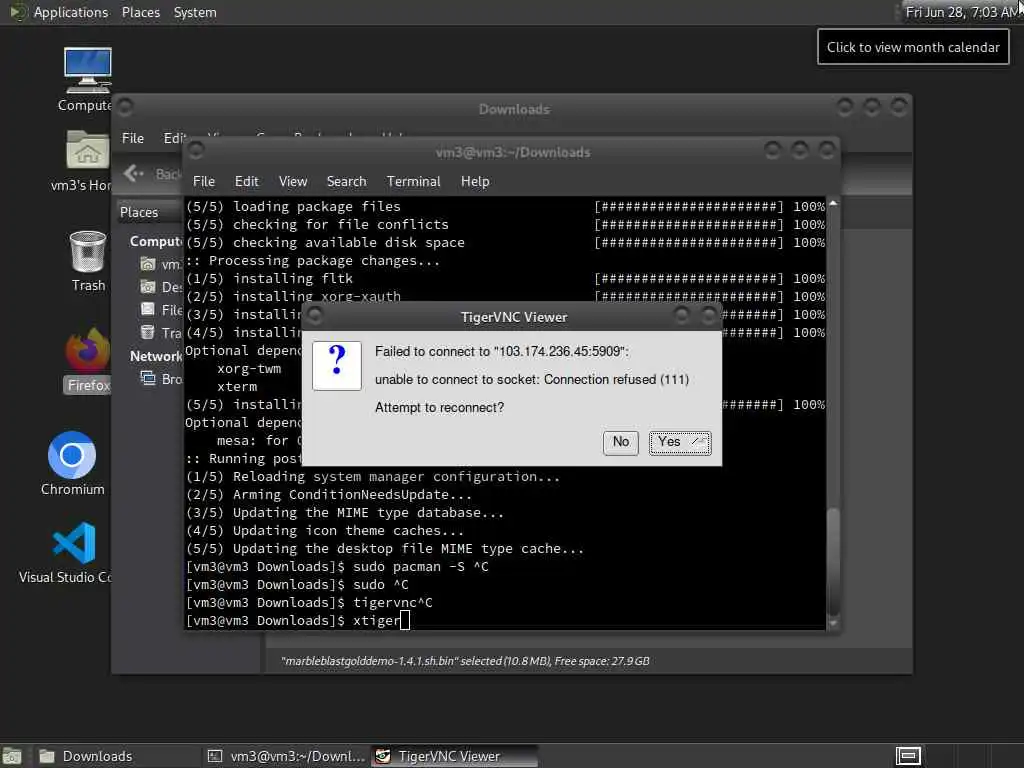Open the Computer desktop icon
1024x768 pixels.
88,79
